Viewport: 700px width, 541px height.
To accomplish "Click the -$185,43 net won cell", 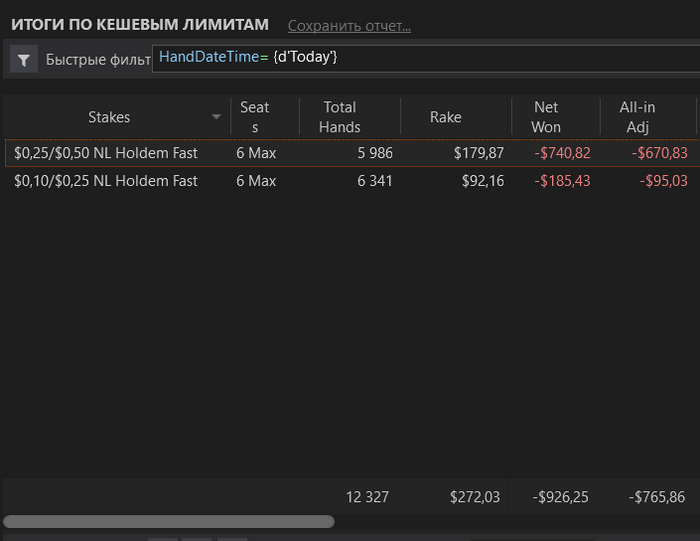I will (x=562, y=181).
